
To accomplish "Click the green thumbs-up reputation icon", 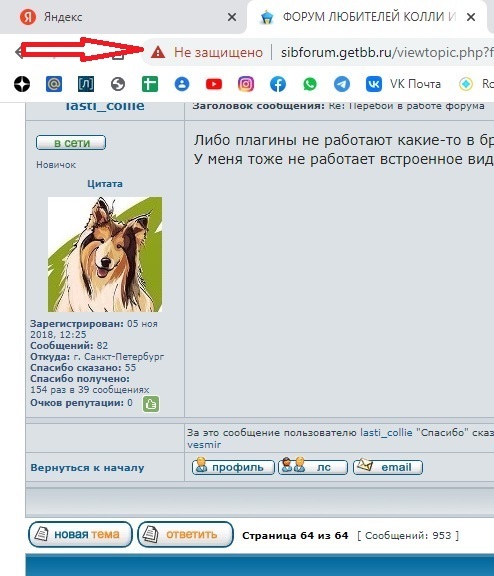I will click(151, 404).
